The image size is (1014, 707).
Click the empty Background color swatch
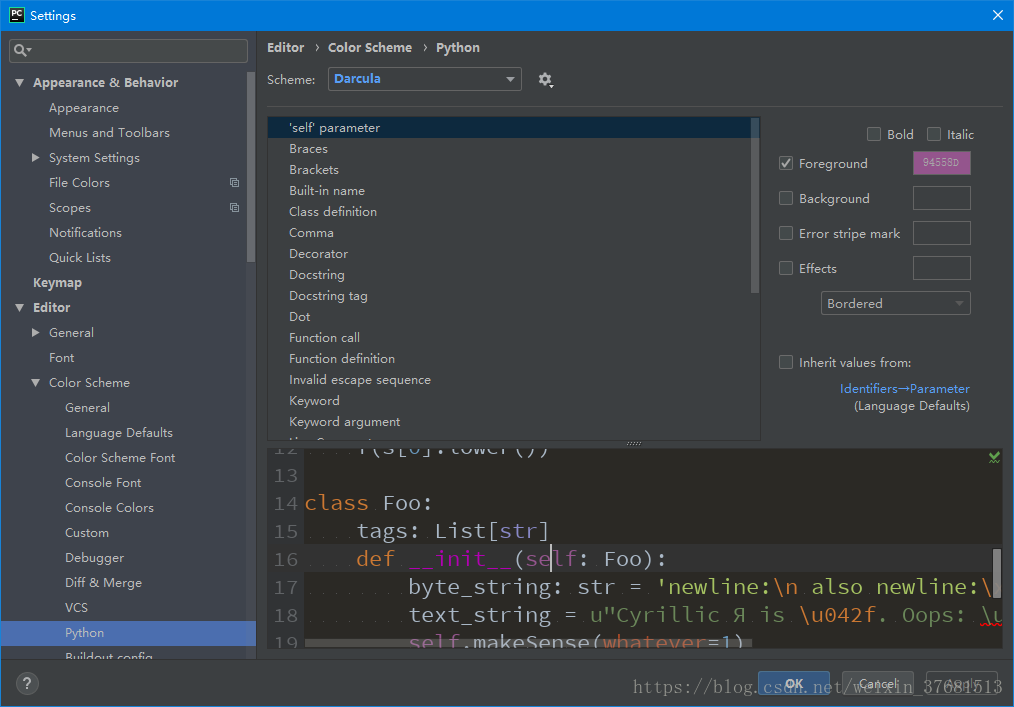(x=942, y=198)
